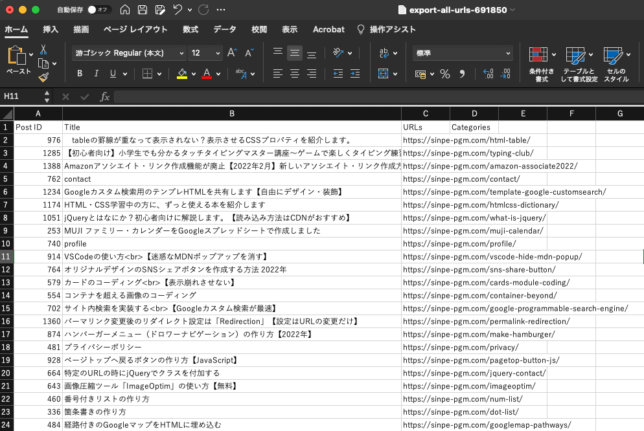Click the Orientation text angle icon
644x431 pixels.
click(x=338, y=53)
